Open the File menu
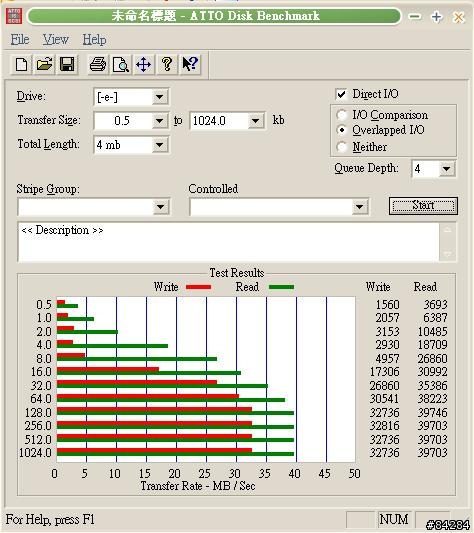 [x=20, y=39]
